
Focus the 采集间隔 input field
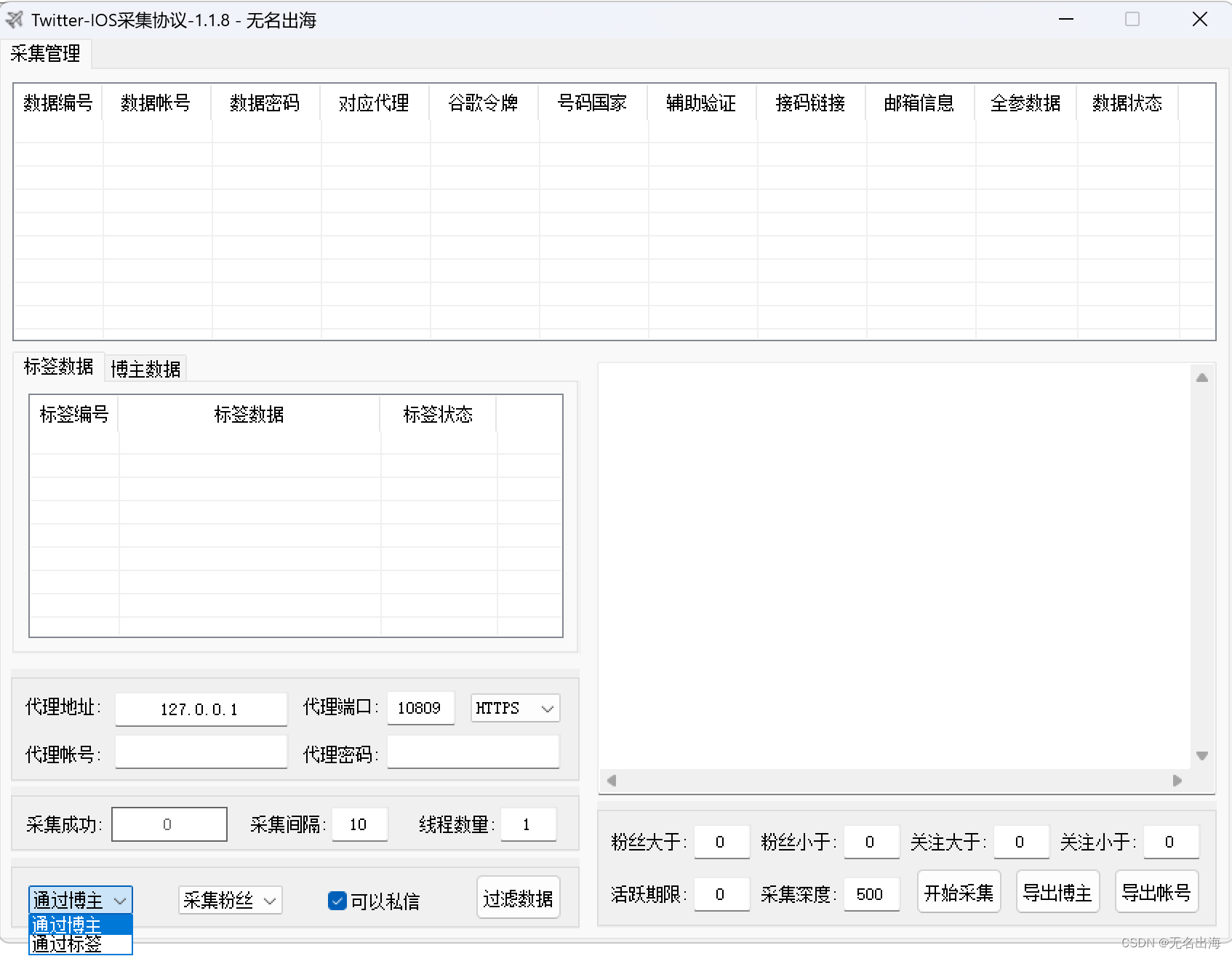[x=359, y=824]
